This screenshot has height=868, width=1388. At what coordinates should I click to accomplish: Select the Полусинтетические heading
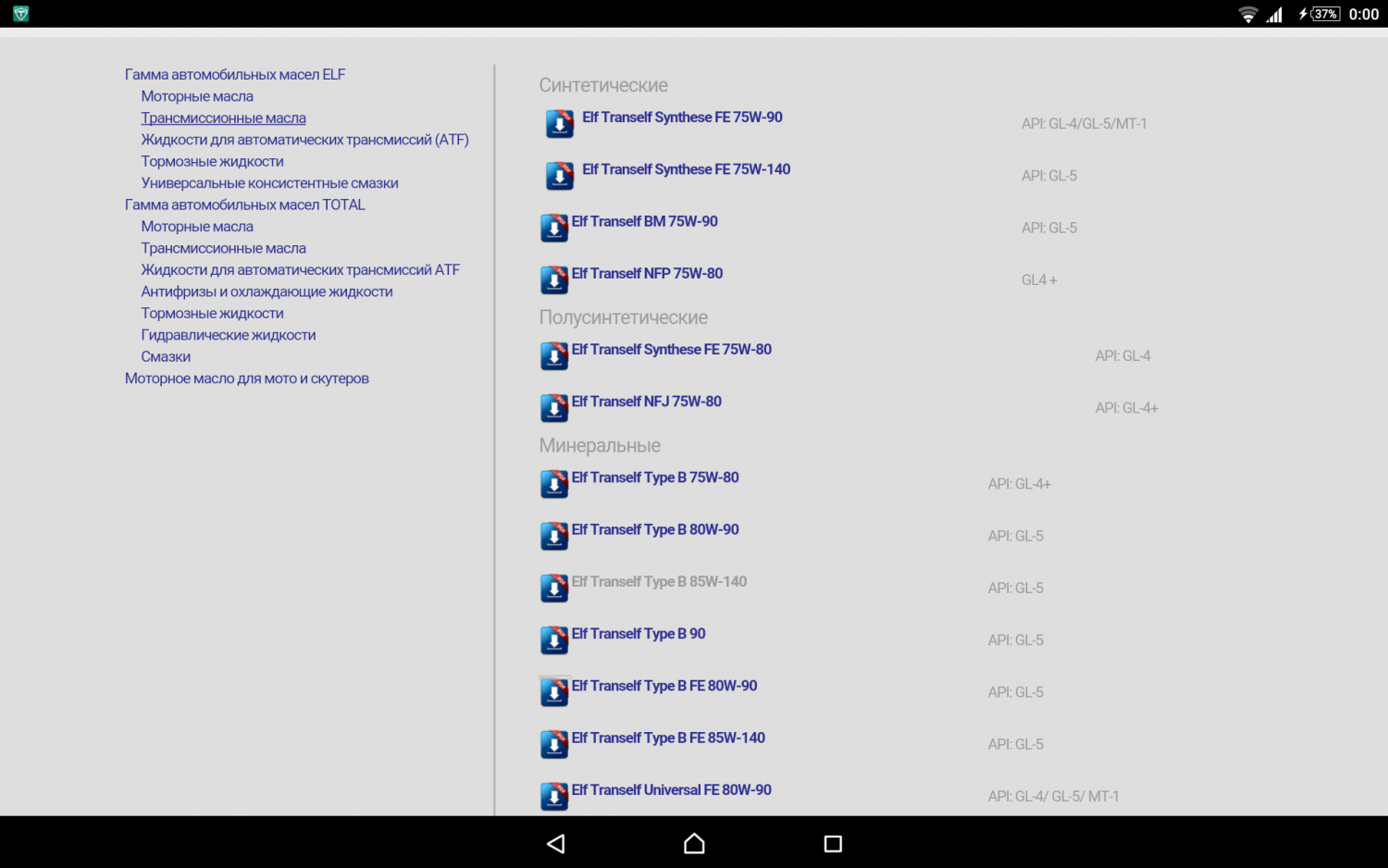[624, 317]
